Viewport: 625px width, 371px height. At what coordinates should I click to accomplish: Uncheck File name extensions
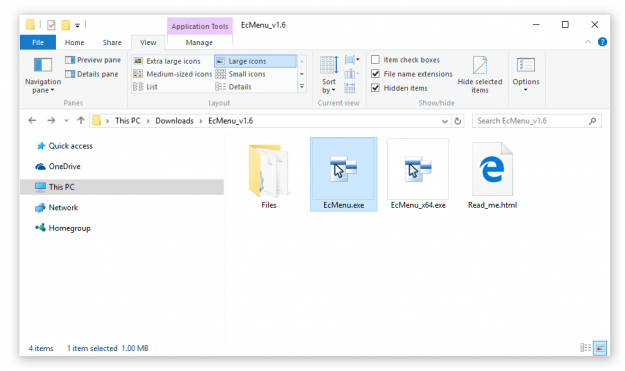[412, 74]
